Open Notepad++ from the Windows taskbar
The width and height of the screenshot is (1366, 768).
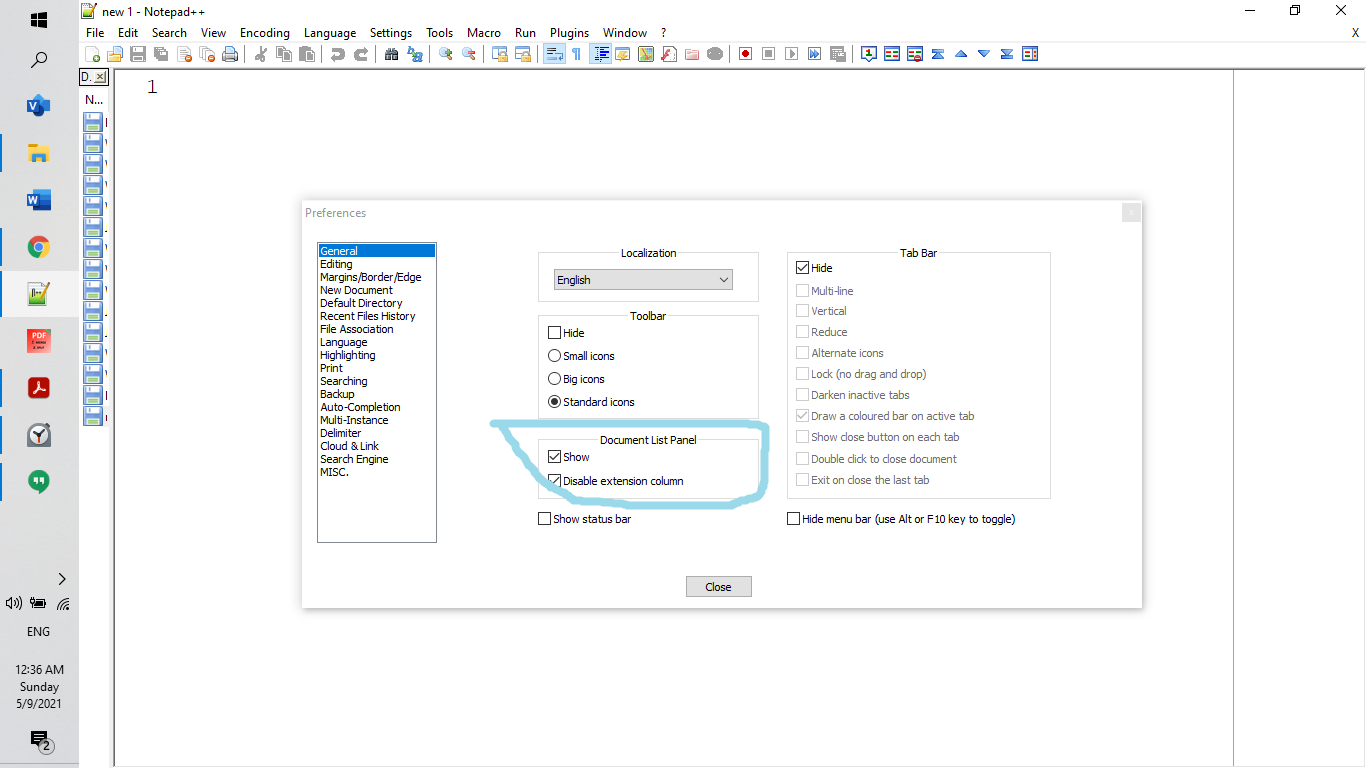point(38,294)
